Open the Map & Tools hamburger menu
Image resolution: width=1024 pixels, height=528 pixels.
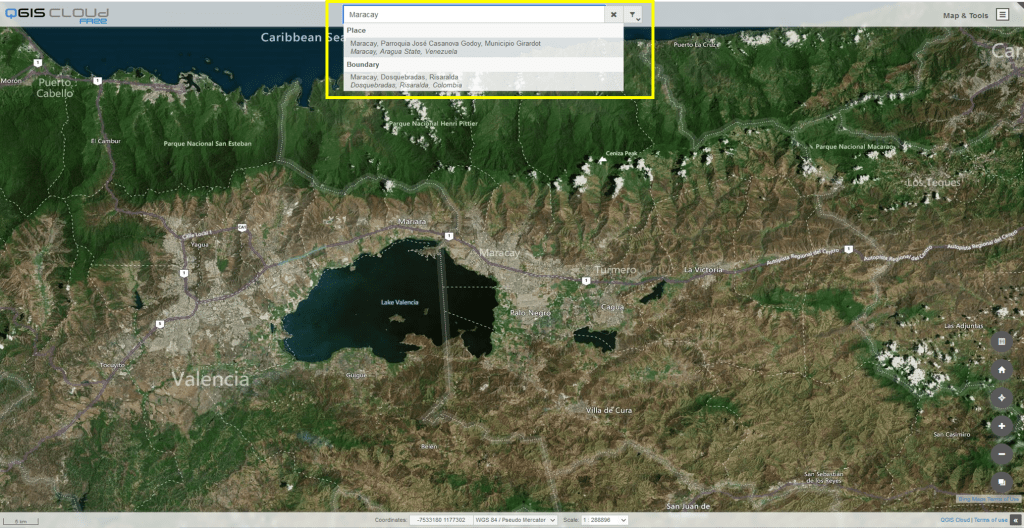tap(1002, 15)
